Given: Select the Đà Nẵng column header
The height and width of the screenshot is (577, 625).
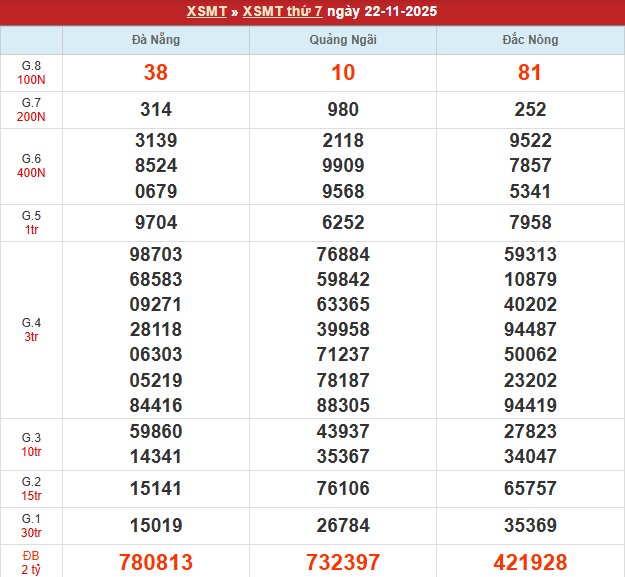Looking at the screenshot, I should [156, 40].
